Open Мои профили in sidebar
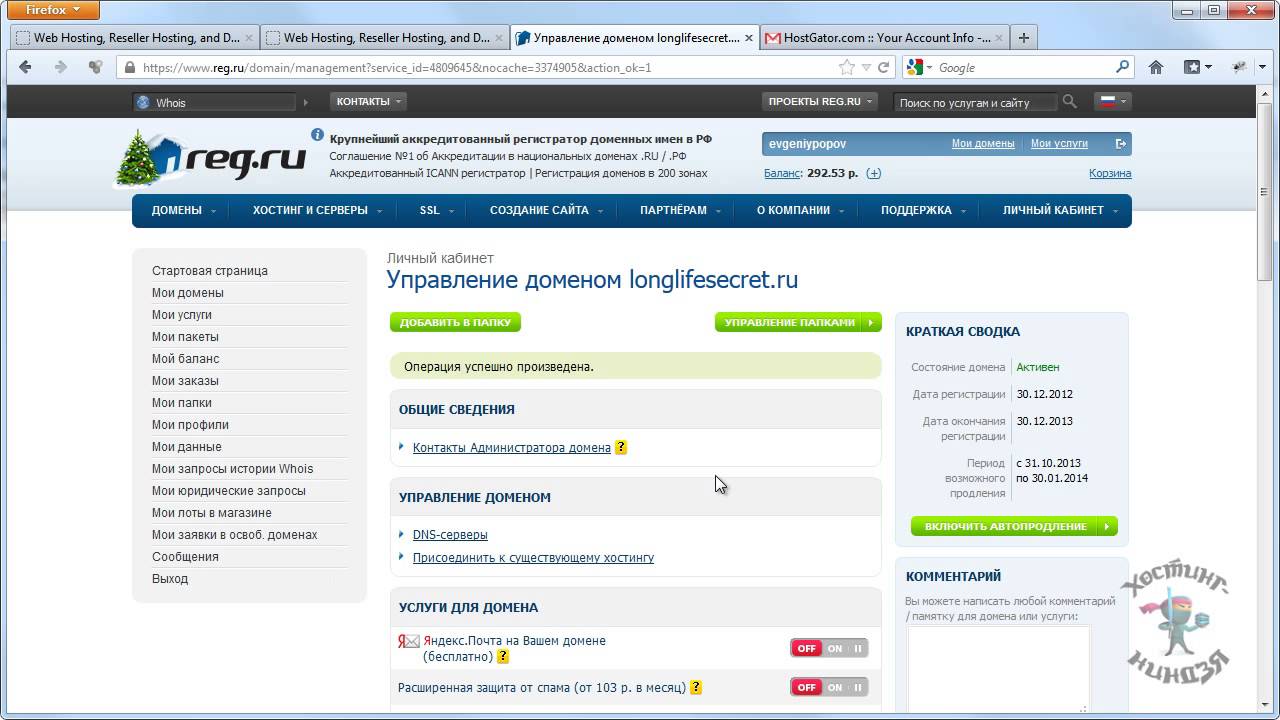 click(x=190, y=425)
